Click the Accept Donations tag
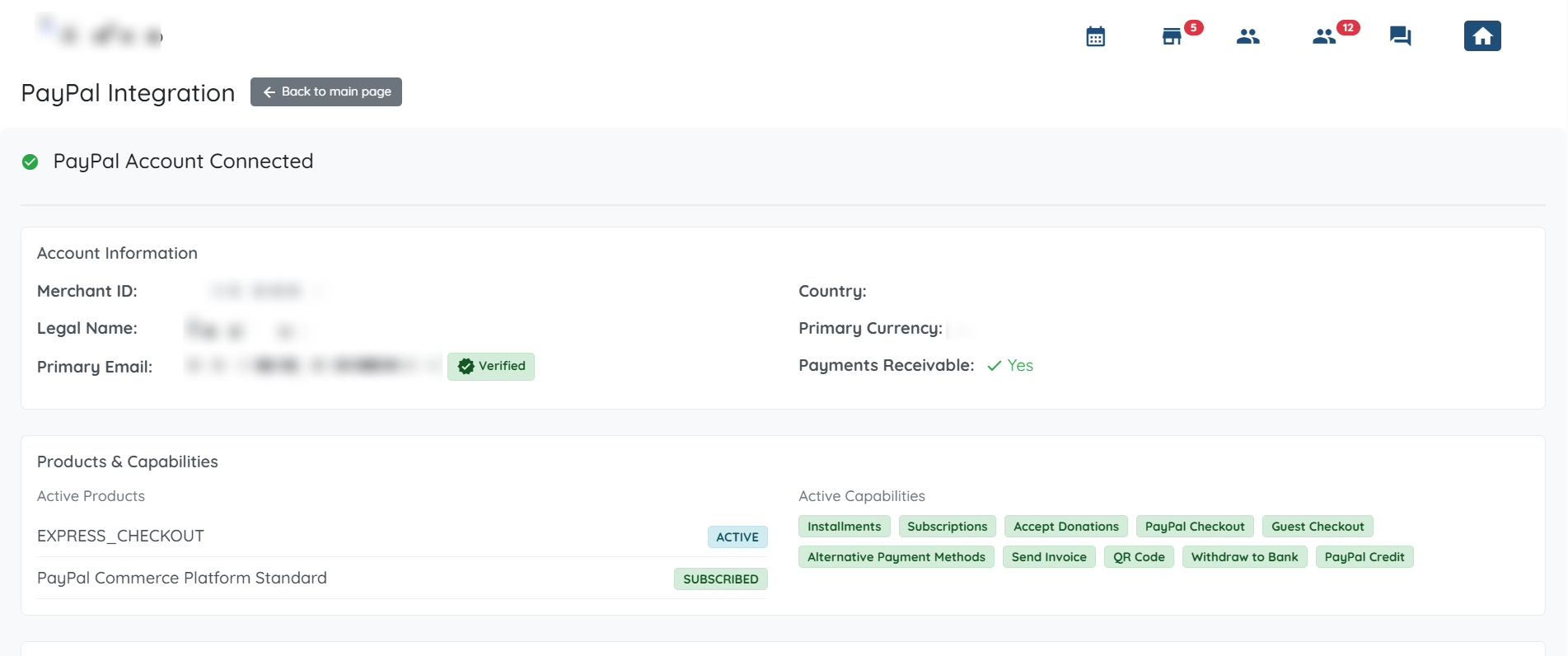The height and width of the screenshot is (656, 1568). pyautogui.click(x=1065, y=527)
